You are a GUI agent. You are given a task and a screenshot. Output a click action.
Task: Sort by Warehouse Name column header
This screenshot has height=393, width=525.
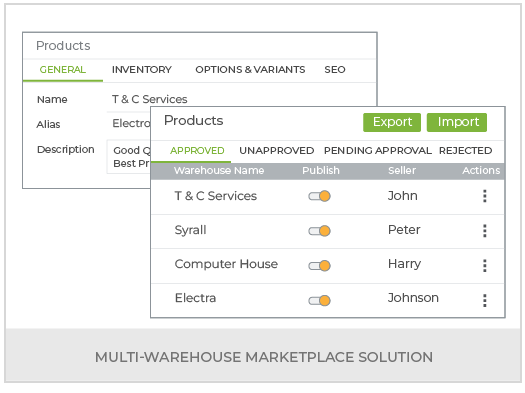(219, 171)
